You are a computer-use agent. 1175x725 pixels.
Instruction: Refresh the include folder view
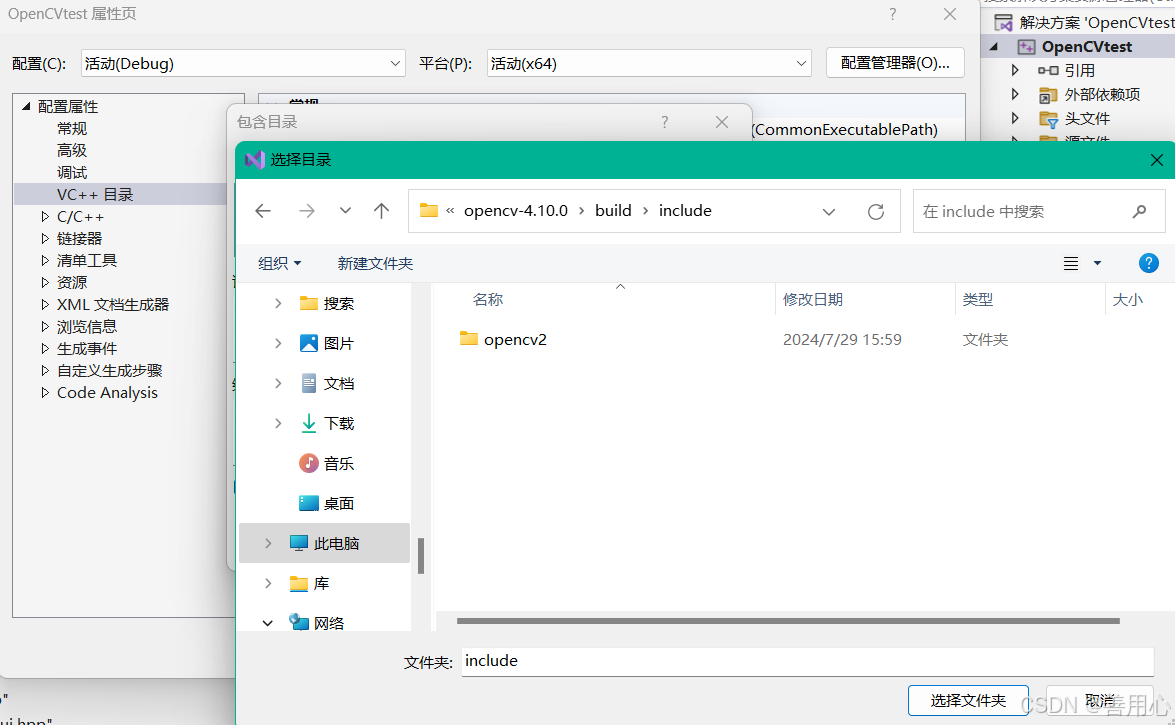click(x=875, y=211)
